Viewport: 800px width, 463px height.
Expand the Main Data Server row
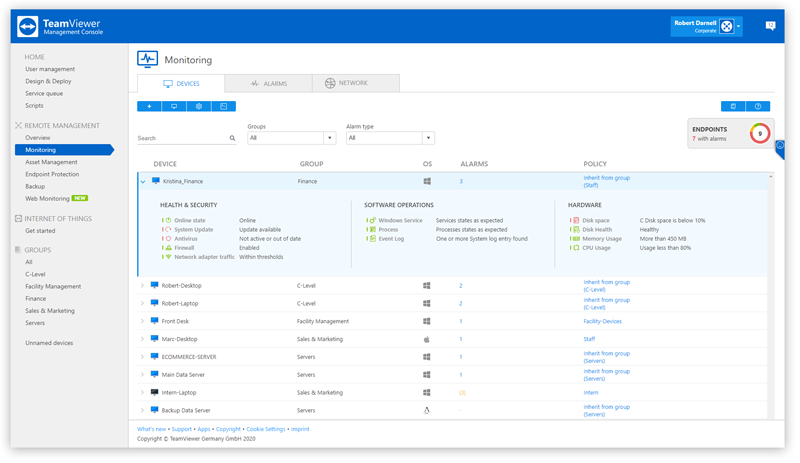click(x=143, y=375)
